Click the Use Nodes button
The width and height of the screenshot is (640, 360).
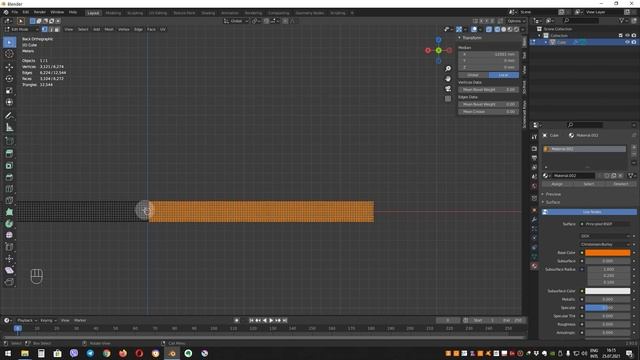(x=589, y=212)
